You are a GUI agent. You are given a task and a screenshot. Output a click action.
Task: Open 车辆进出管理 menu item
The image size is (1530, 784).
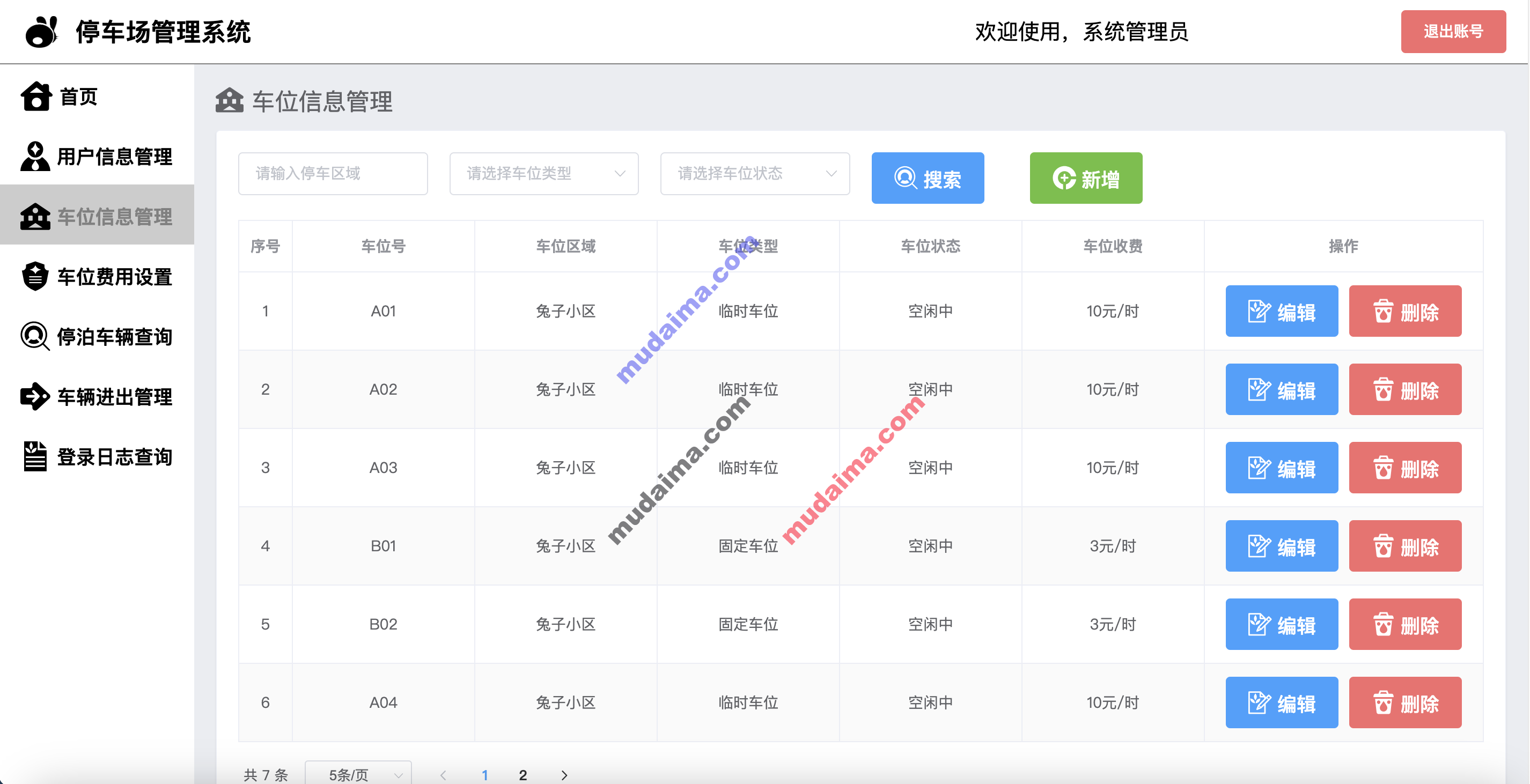(97, 396)
